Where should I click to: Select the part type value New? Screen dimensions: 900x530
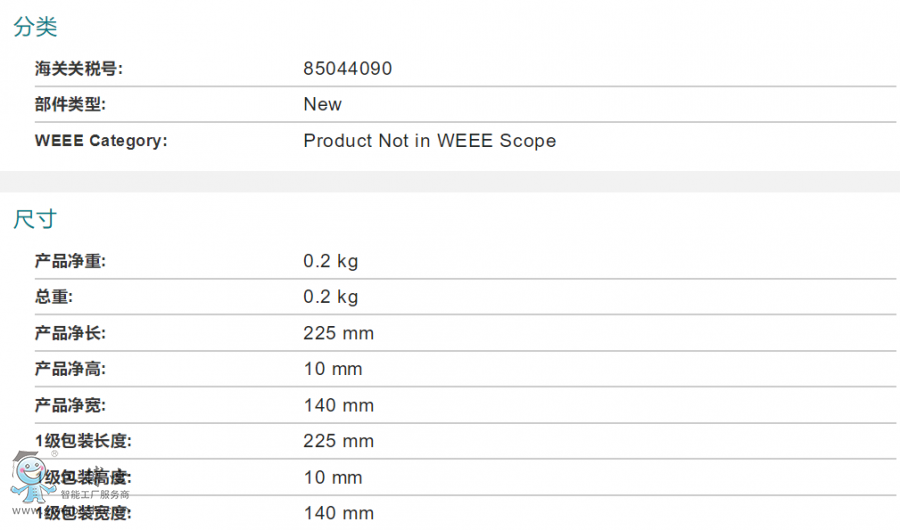point(322,105)
